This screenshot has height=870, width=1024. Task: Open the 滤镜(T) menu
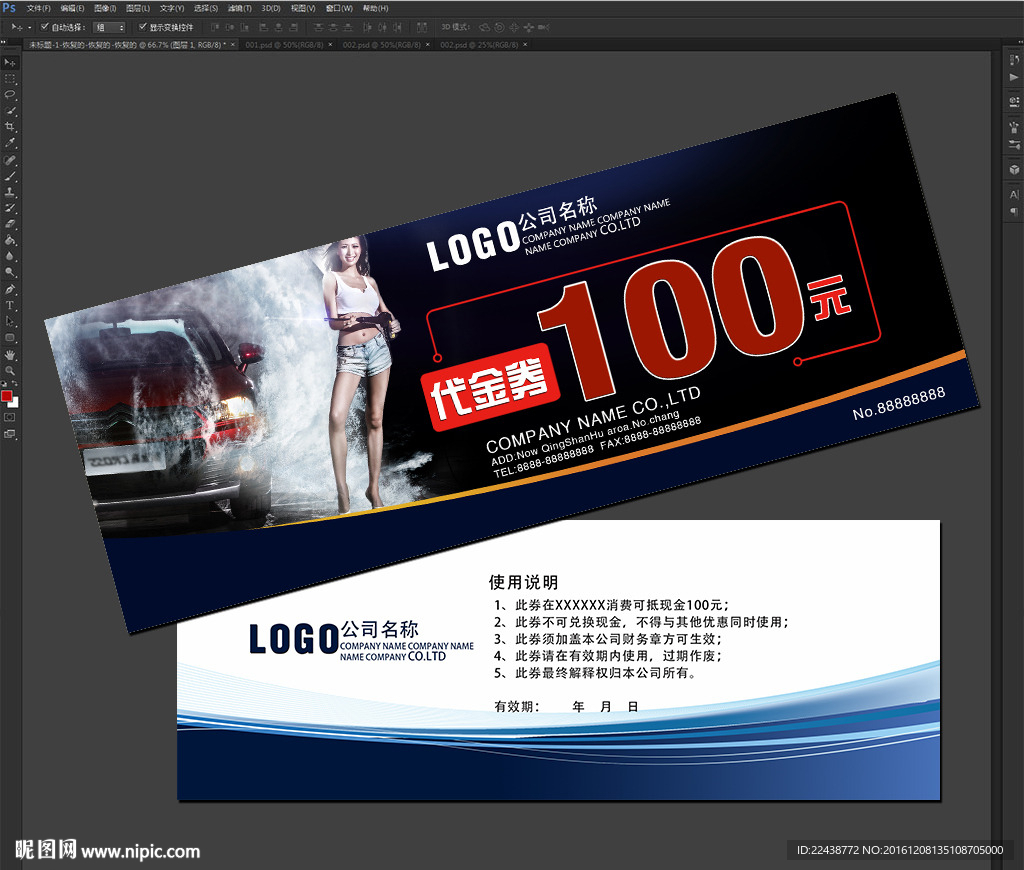pos(240,8)
